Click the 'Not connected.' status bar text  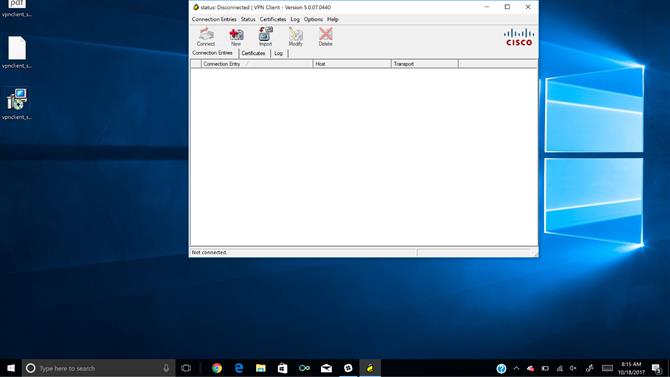tap(209, 252)
